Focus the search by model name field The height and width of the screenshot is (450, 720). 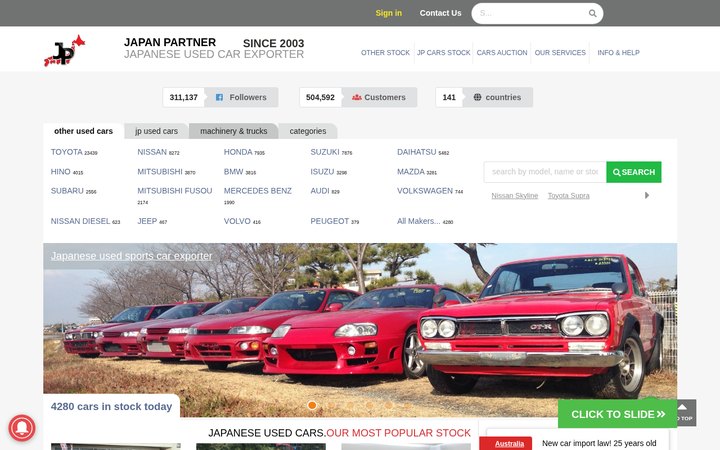coord(545,172)
